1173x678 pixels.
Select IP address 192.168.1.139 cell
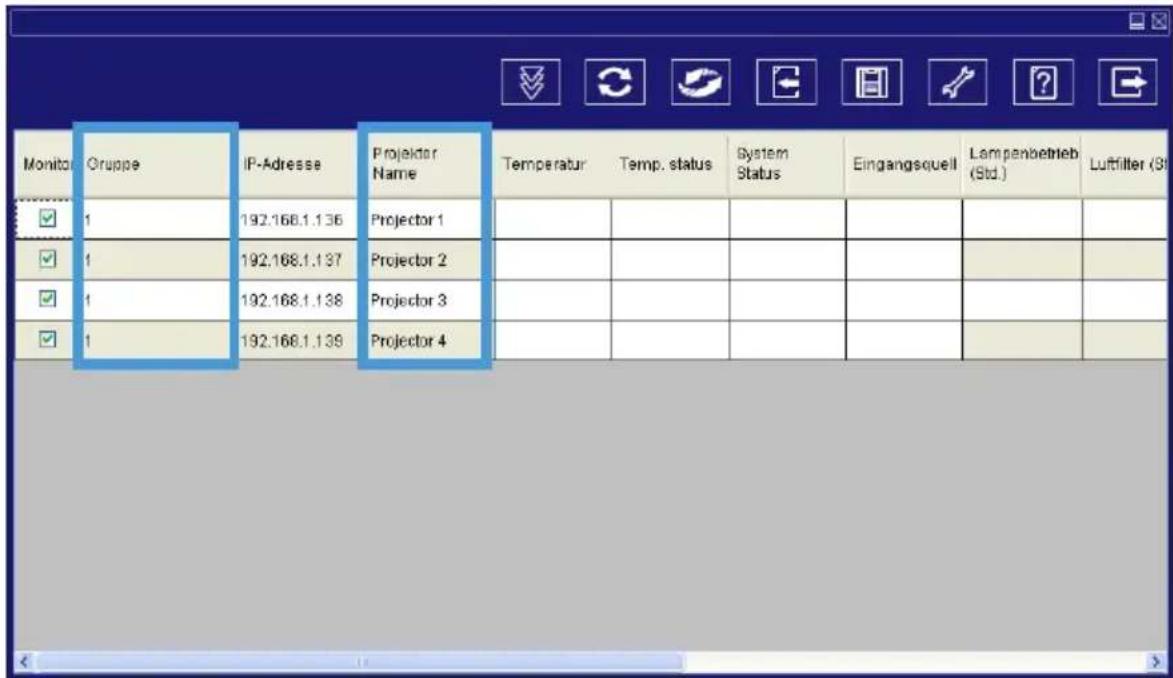click(x=298, y=340)
